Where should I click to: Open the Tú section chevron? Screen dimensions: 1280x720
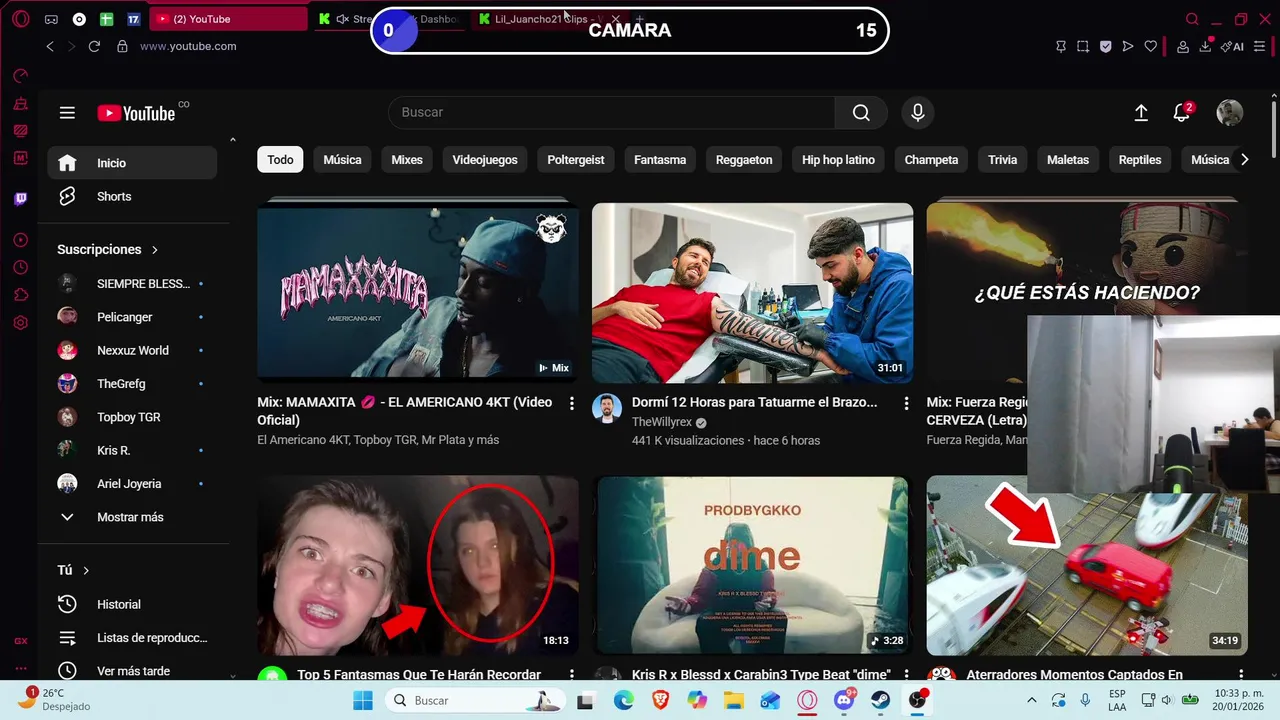point(86,570)
